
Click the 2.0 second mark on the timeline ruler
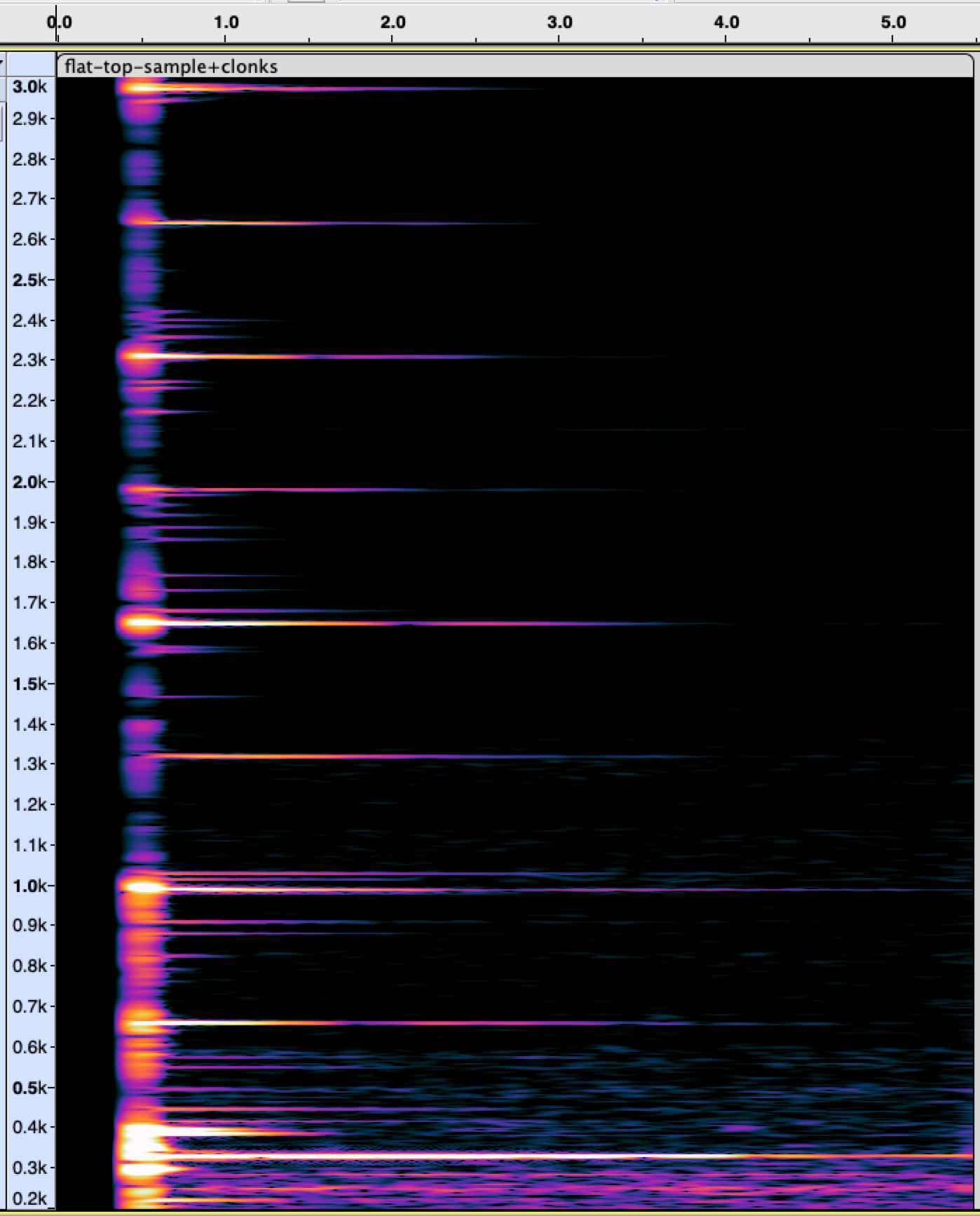click(393, 22)
